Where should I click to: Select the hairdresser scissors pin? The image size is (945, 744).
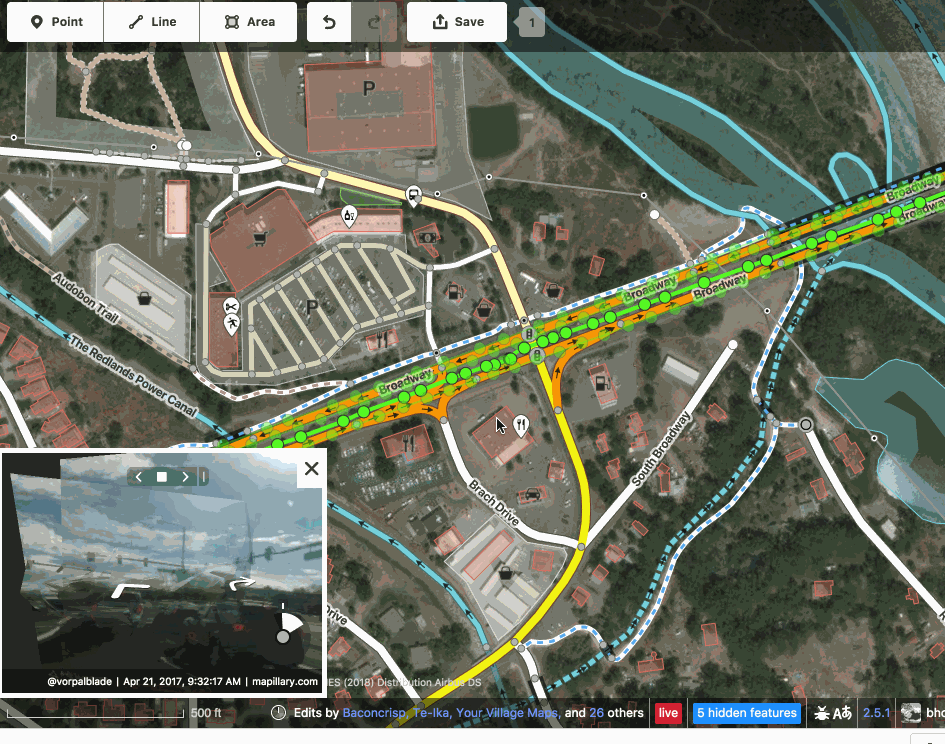(231, 307)
